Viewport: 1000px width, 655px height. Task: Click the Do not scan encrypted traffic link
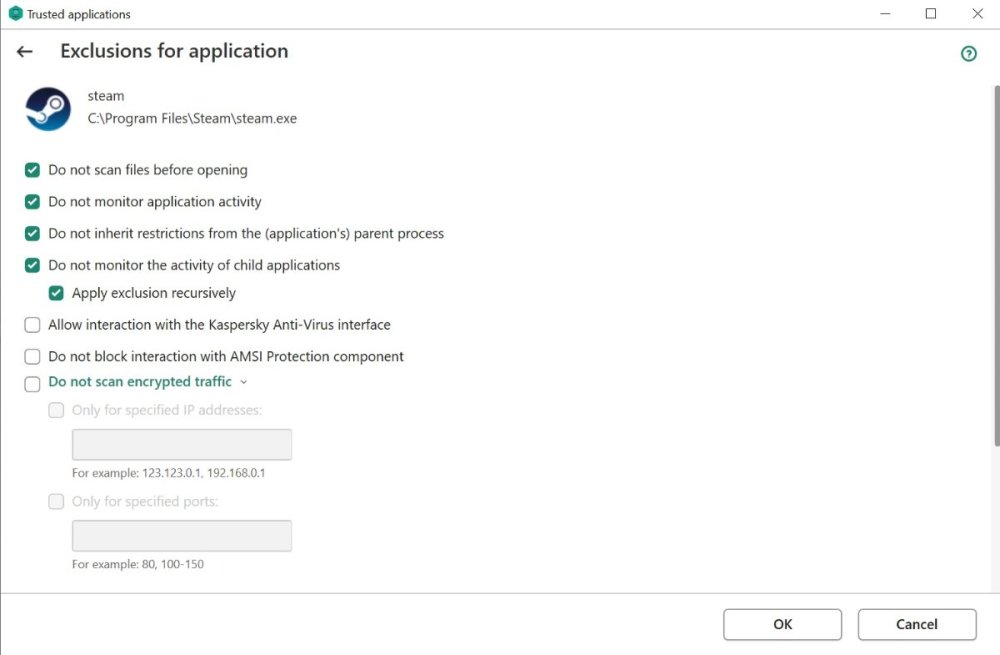(x=140, y=382)
